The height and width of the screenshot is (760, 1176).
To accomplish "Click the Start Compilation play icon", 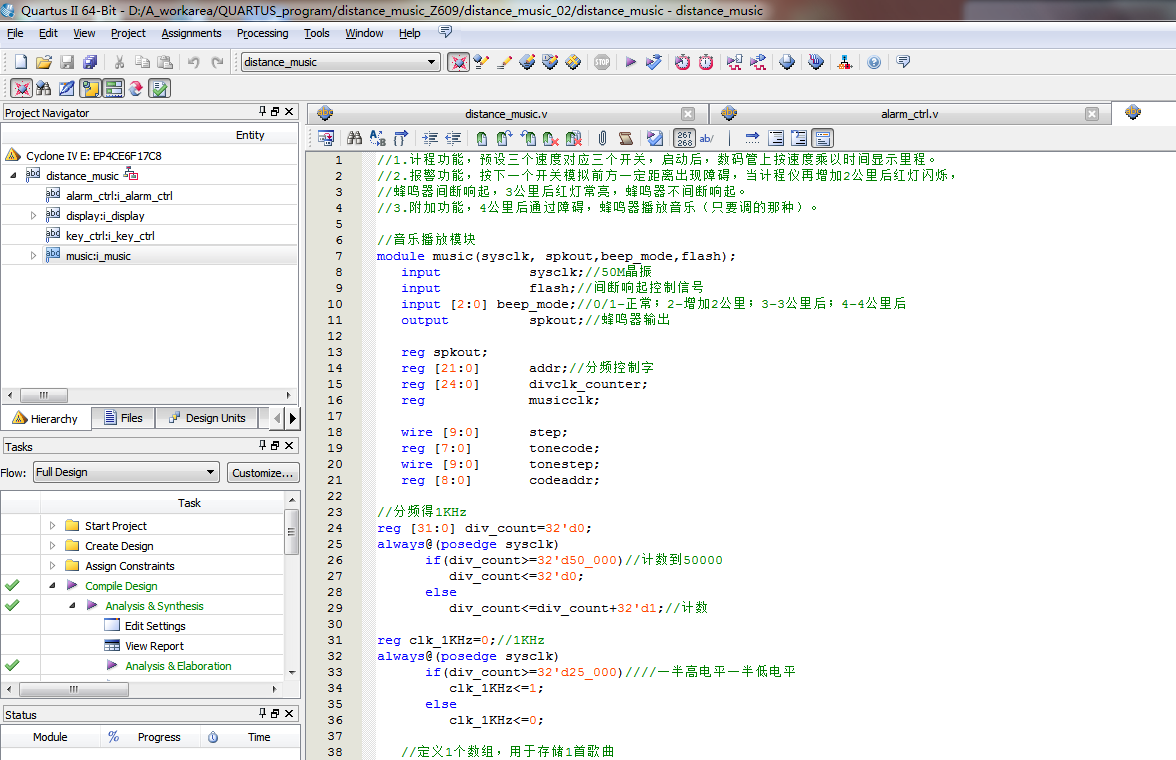I will [x=631, y=62].
